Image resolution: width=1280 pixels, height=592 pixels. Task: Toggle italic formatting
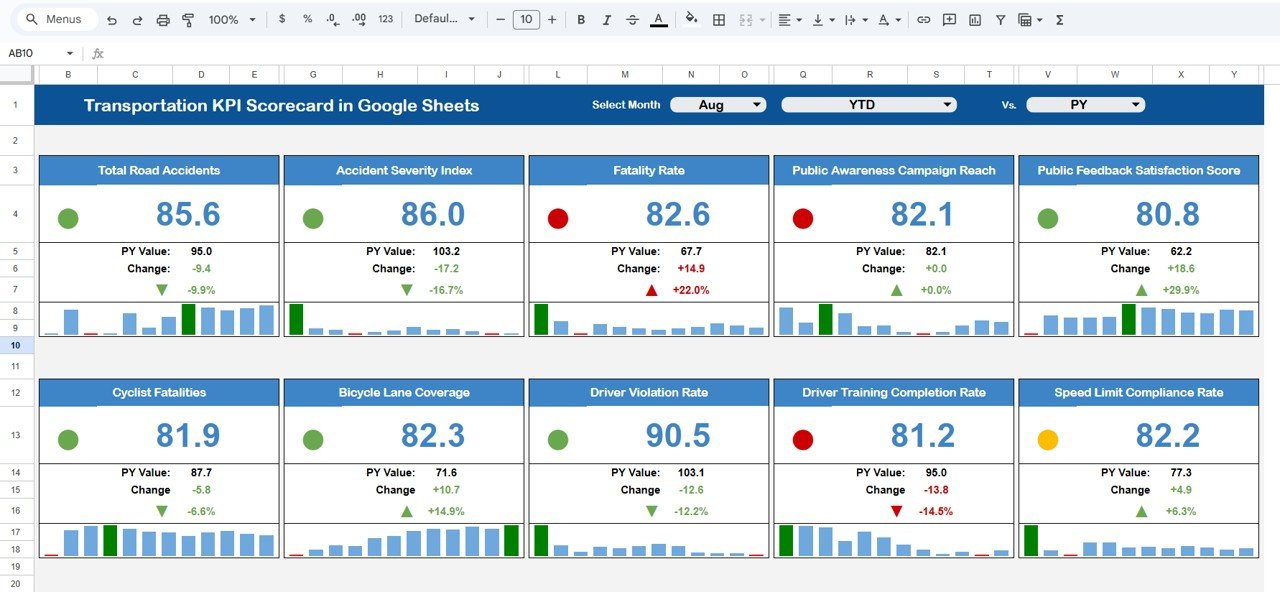(607, 19)
